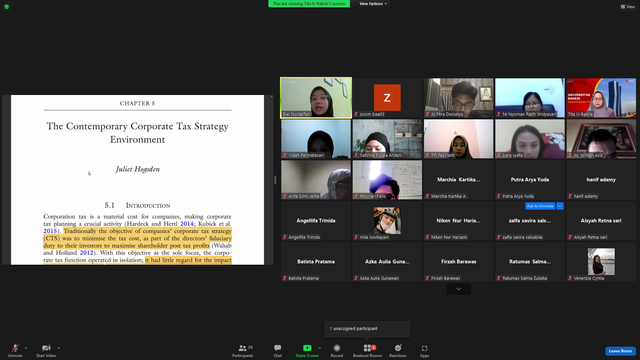Click the chapter title heading in document
The width and height of the screenshot is (640, 360).
pyautogui.click(x=137, y=133)
